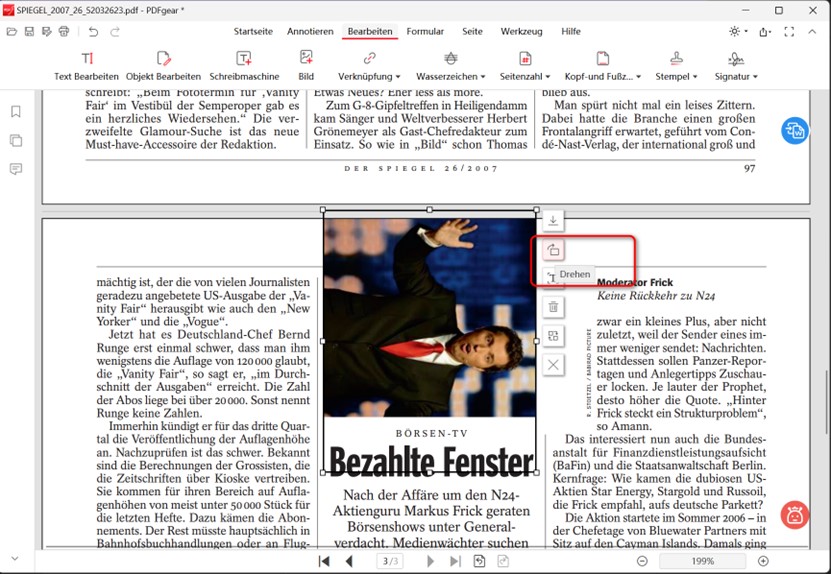Screen dimensions: 831x574
Task: Rotate the selected image with Drehen icon
Action: [553, 249]
